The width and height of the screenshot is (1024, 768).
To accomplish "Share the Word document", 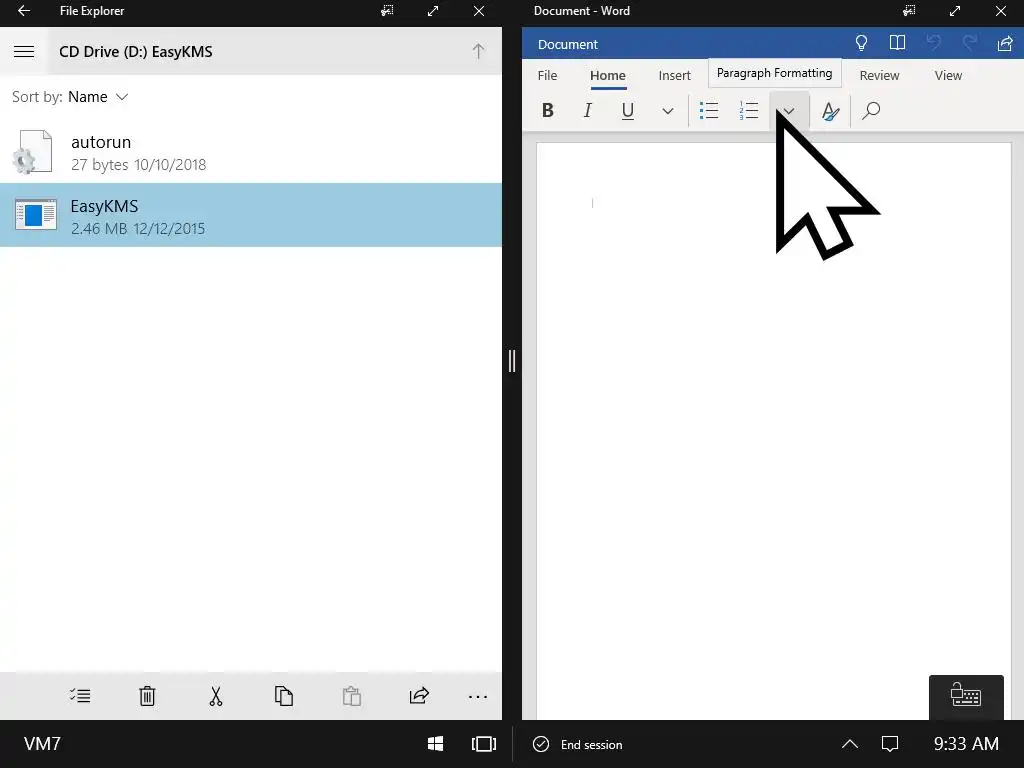I will tap(1005, 44).
